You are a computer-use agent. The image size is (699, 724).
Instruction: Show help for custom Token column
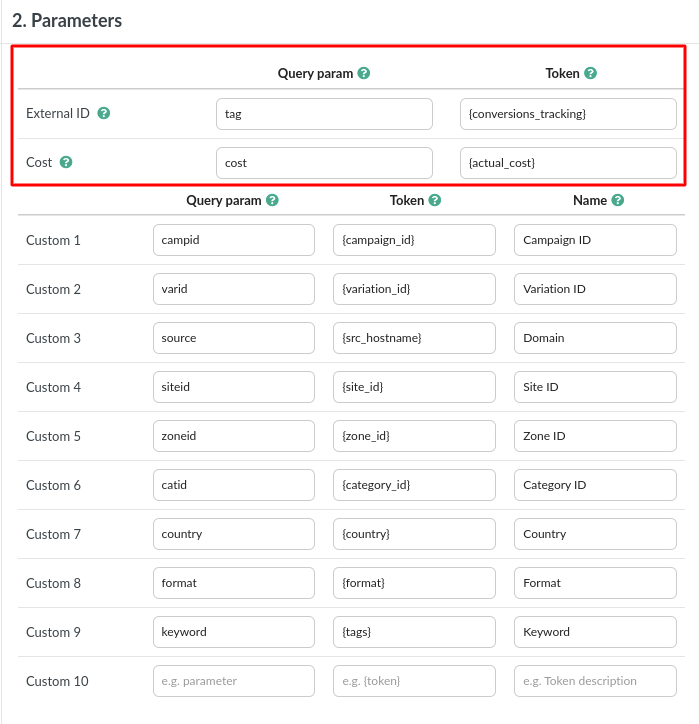point(435,200)
